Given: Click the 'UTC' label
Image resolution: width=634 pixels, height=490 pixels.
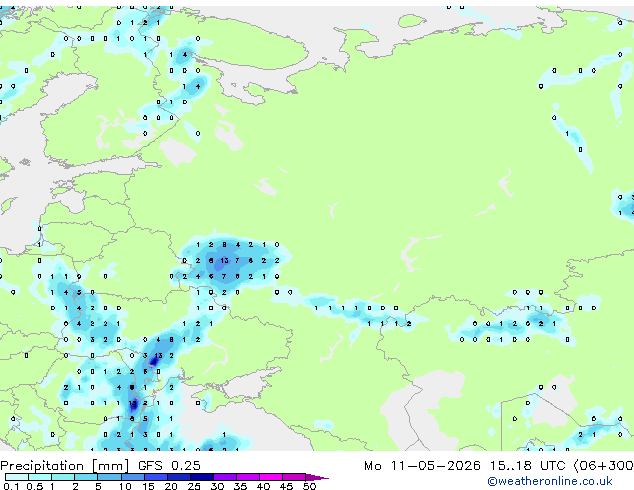Looking at the screenshot, I should tap(552, 466).
